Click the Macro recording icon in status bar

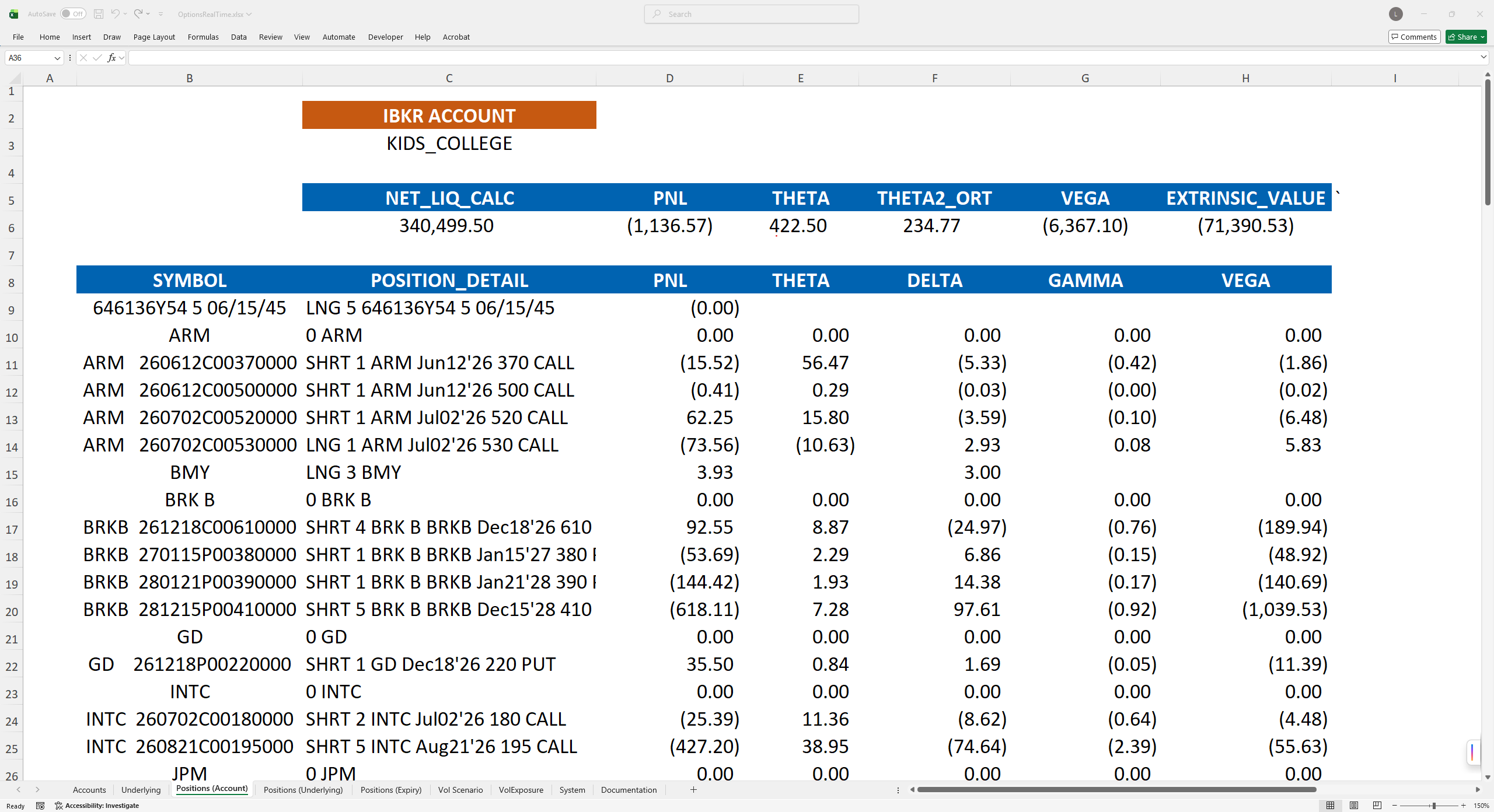(x=40, y=806)
